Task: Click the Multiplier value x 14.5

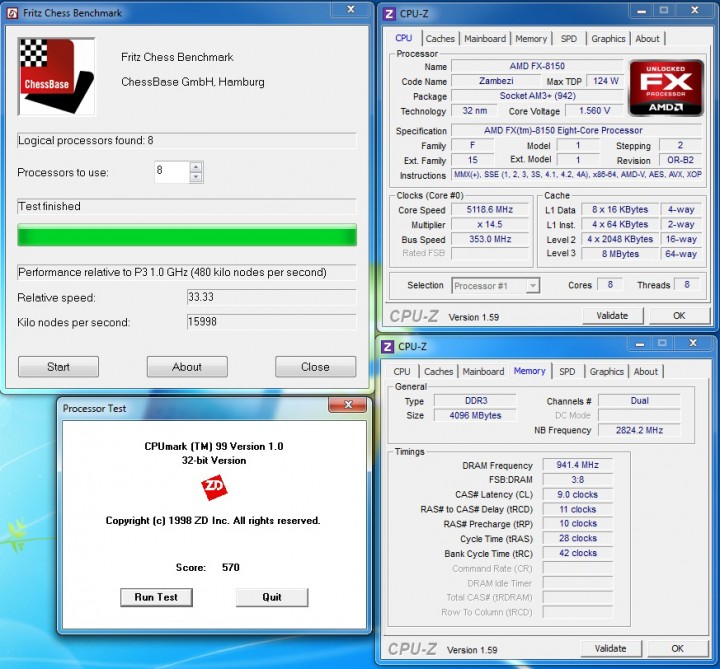Action: tap(490, 225)
